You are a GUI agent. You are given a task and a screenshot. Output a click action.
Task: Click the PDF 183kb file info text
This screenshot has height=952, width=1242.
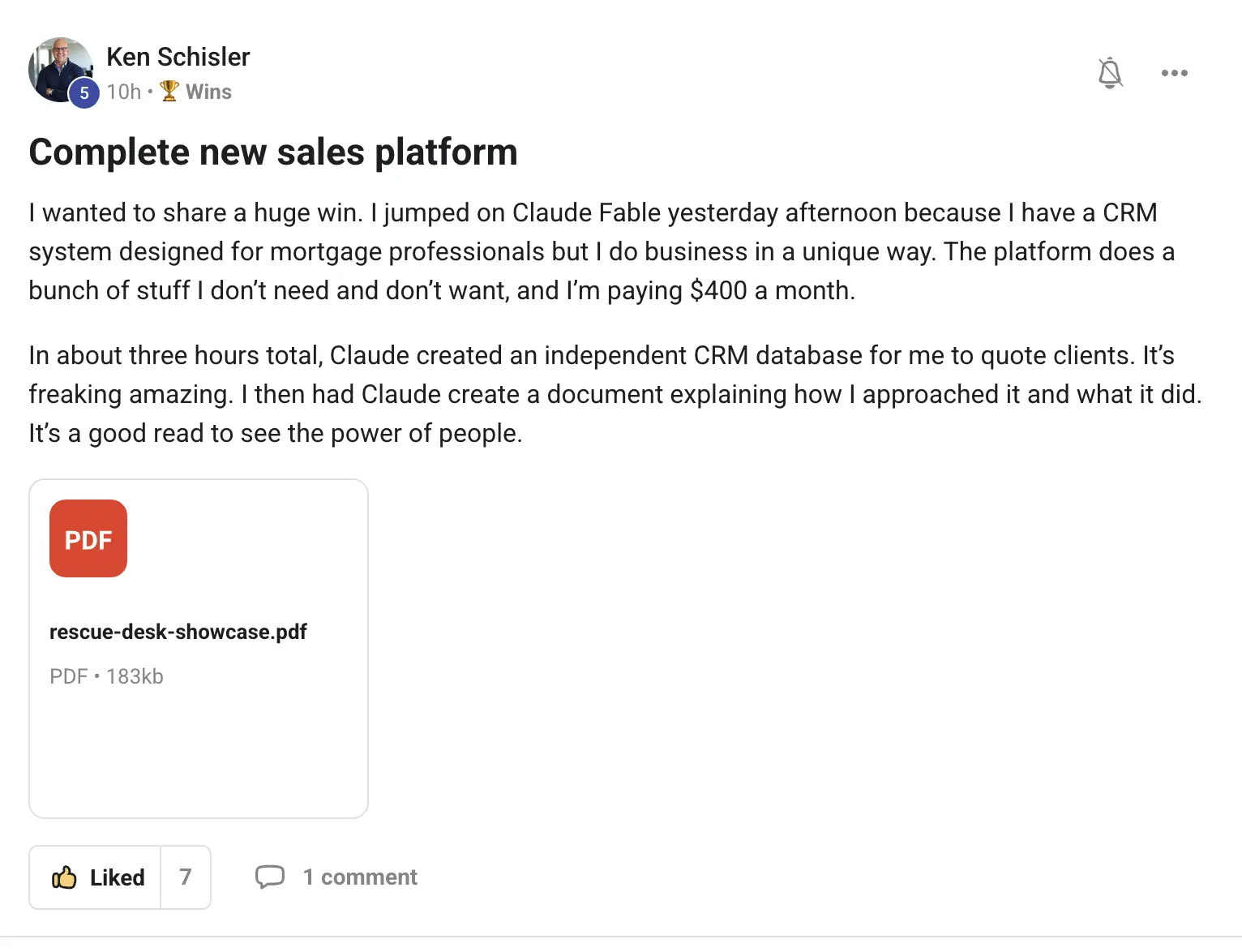pos(106,676)
